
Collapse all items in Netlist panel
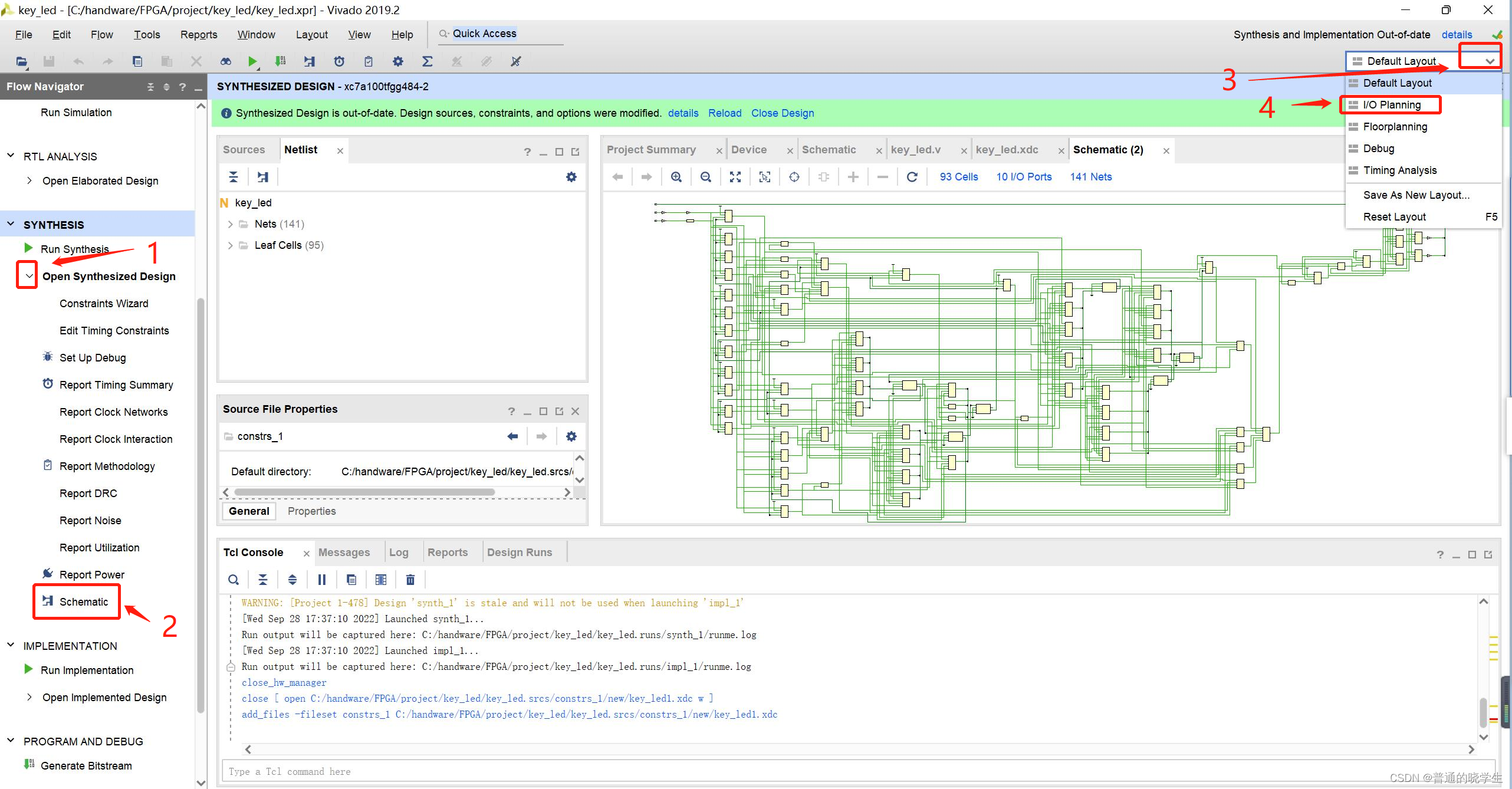(234, 177)
